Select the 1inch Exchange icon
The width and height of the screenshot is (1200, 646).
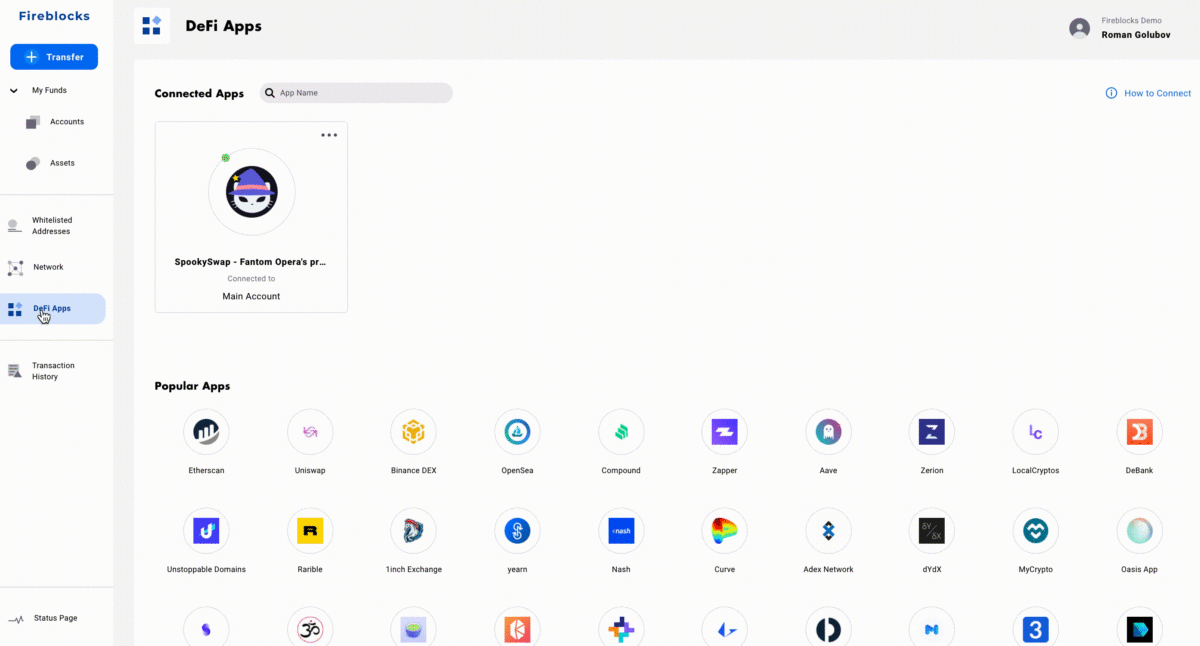click(x=413, y=531)
